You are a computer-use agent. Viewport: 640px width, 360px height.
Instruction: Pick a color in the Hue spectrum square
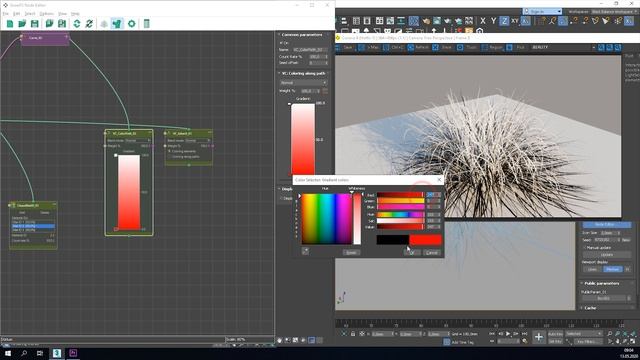coord(327,219)
